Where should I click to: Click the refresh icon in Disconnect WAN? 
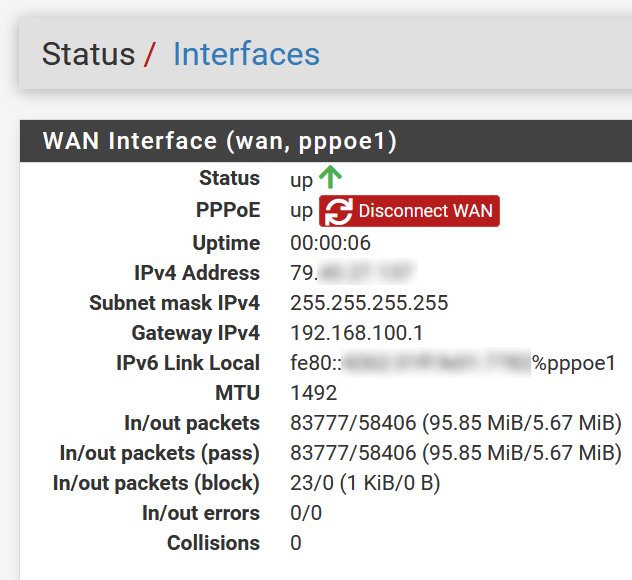click(x=339, y=211)
